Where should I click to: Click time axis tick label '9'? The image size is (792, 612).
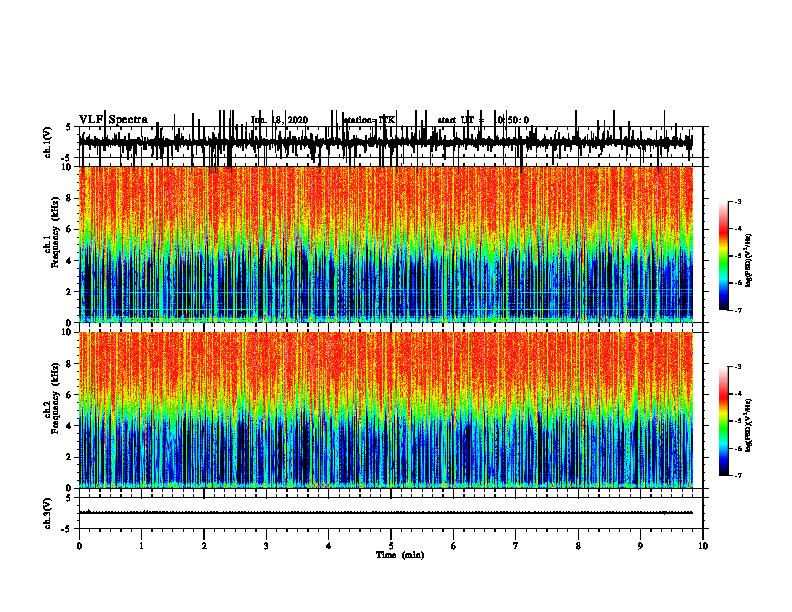[x=640, y=546]
